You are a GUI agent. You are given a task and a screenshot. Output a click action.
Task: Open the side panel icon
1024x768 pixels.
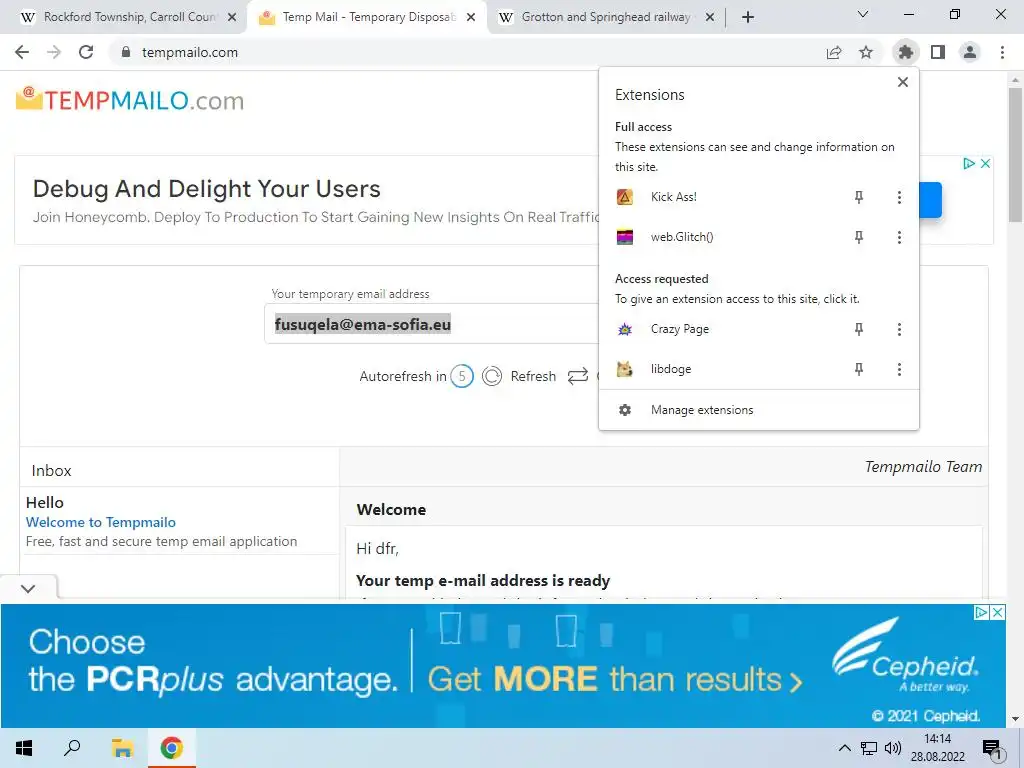pyautogui.click(x=938, y=52)
